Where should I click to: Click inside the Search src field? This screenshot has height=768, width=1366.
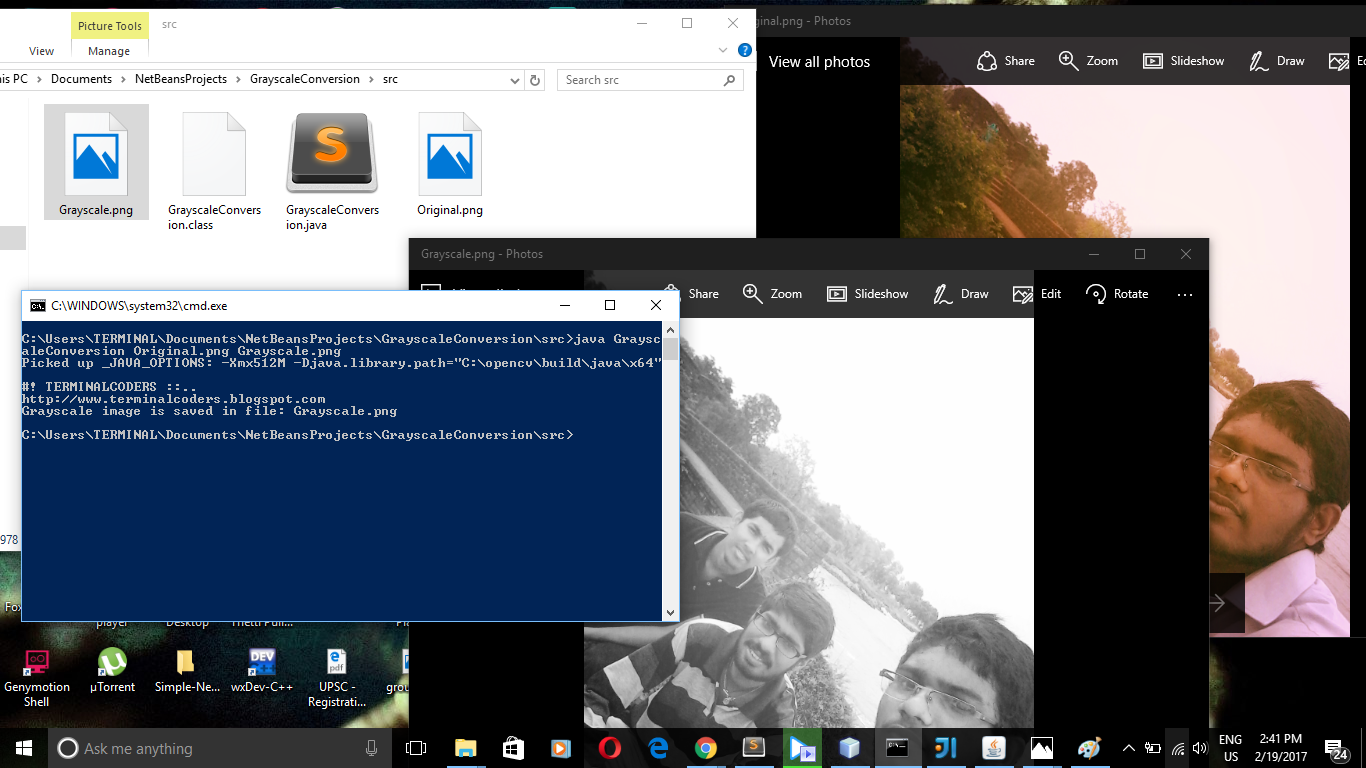tap(630, 79)
